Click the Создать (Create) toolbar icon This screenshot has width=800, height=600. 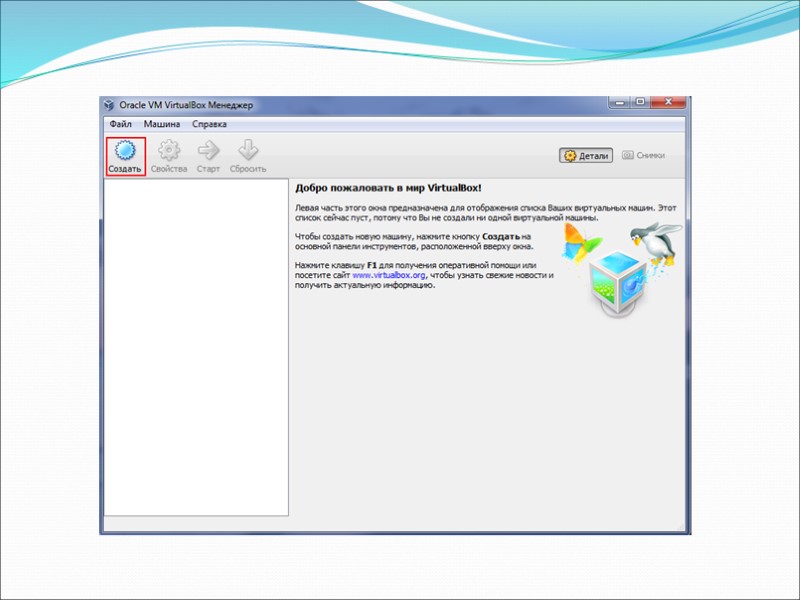(126, 156)
